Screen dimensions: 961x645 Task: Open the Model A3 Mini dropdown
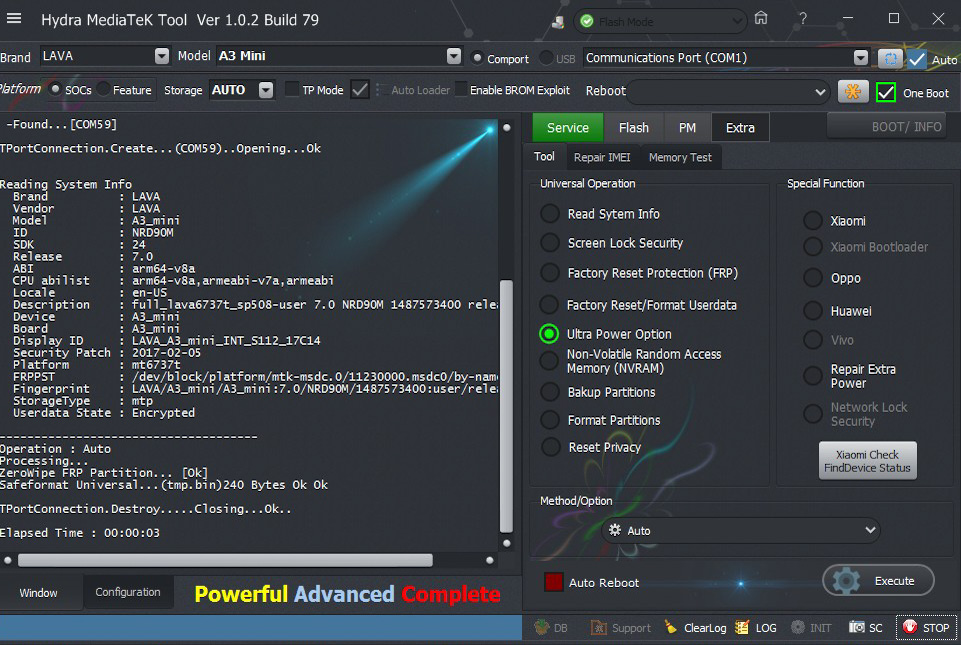(454, 56)
